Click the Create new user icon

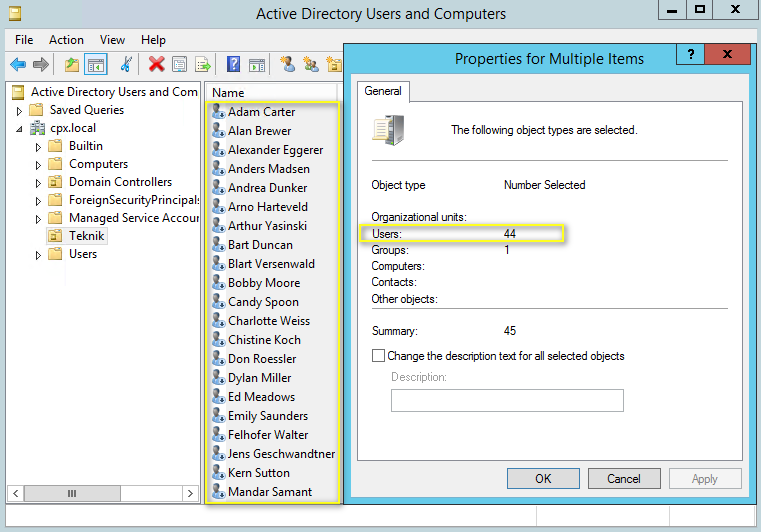point(287,64)
